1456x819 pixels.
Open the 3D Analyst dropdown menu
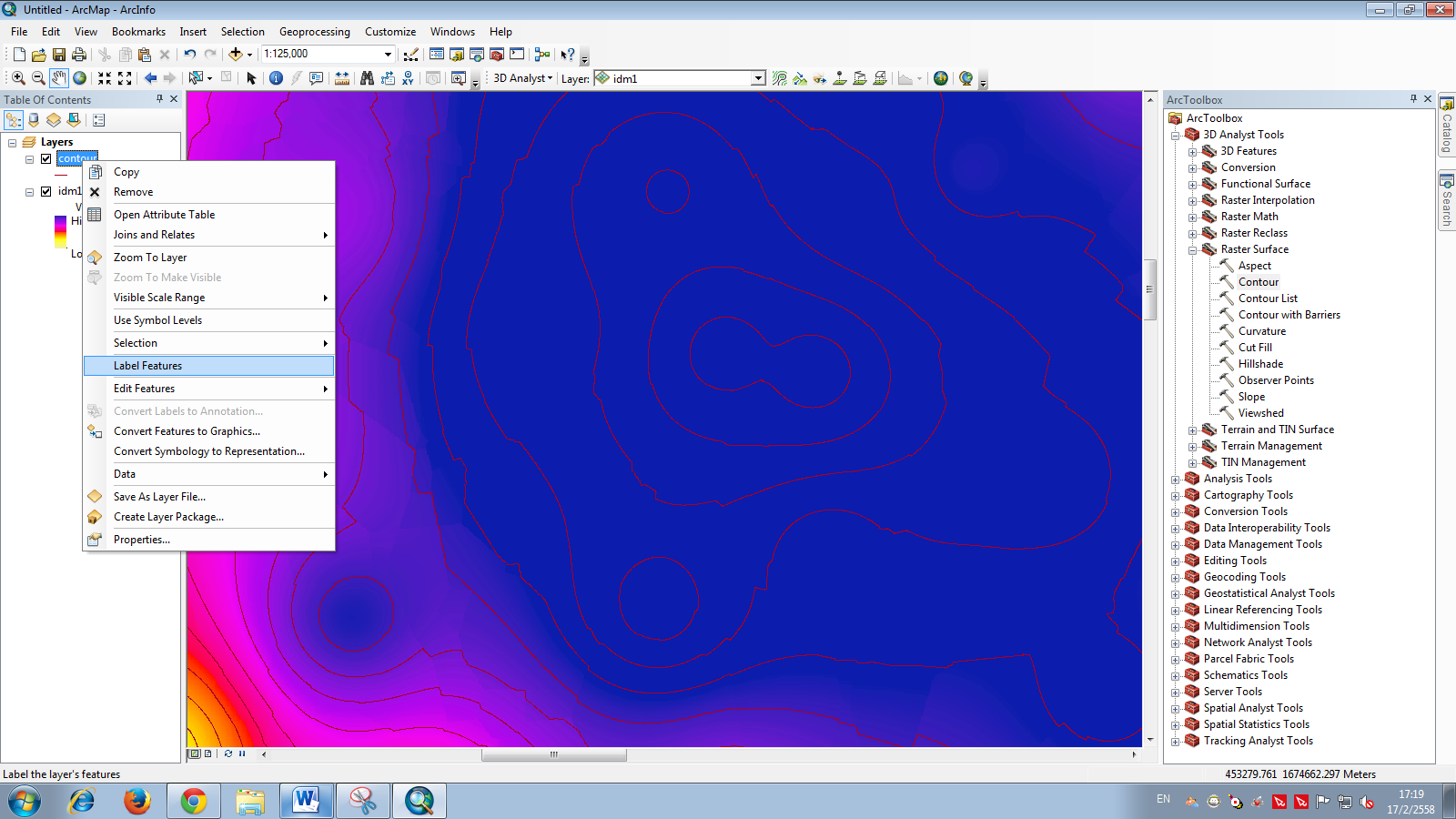coord(523,78)
